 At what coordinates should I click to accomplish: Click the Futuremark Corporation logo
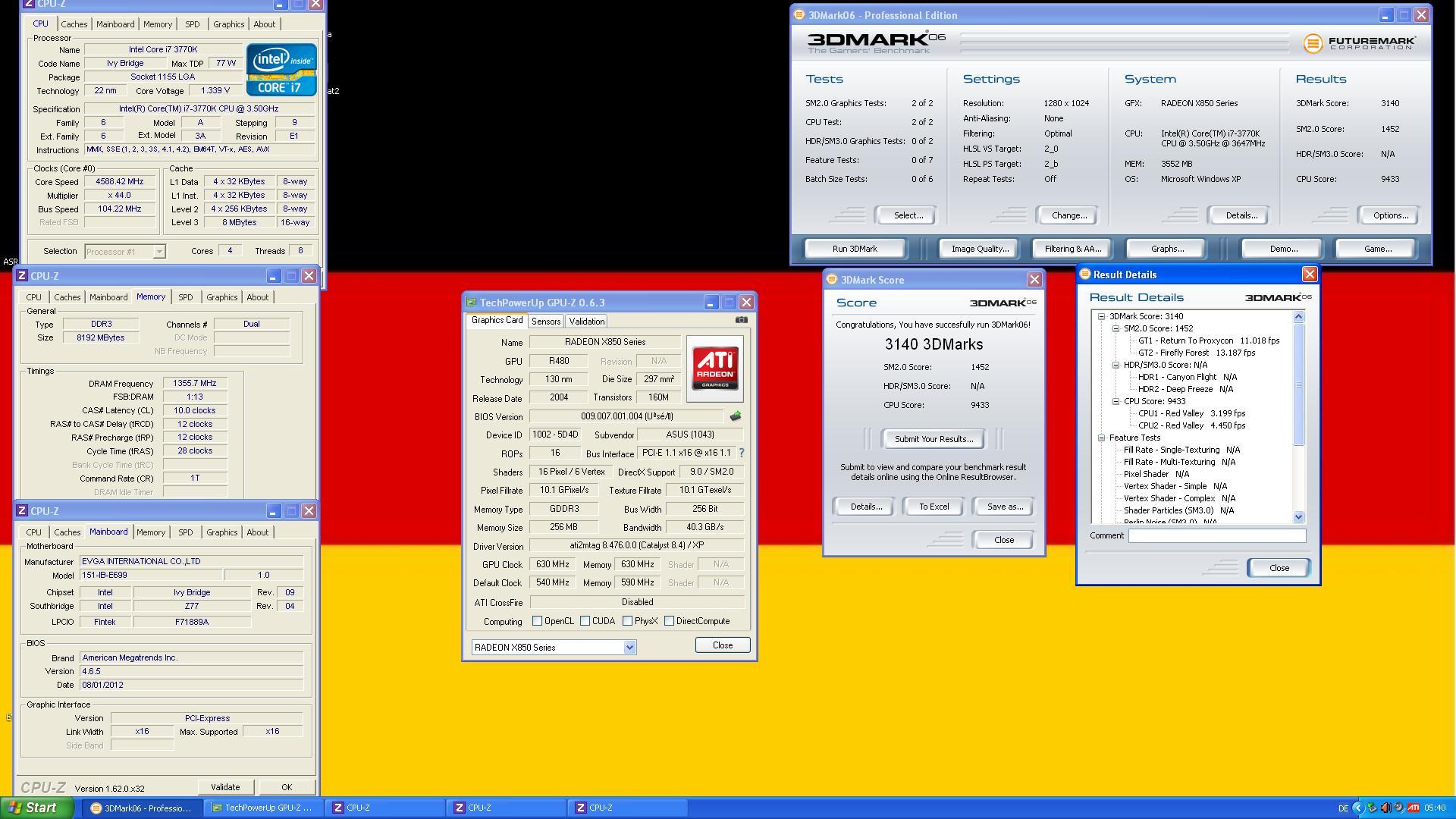1360,43
